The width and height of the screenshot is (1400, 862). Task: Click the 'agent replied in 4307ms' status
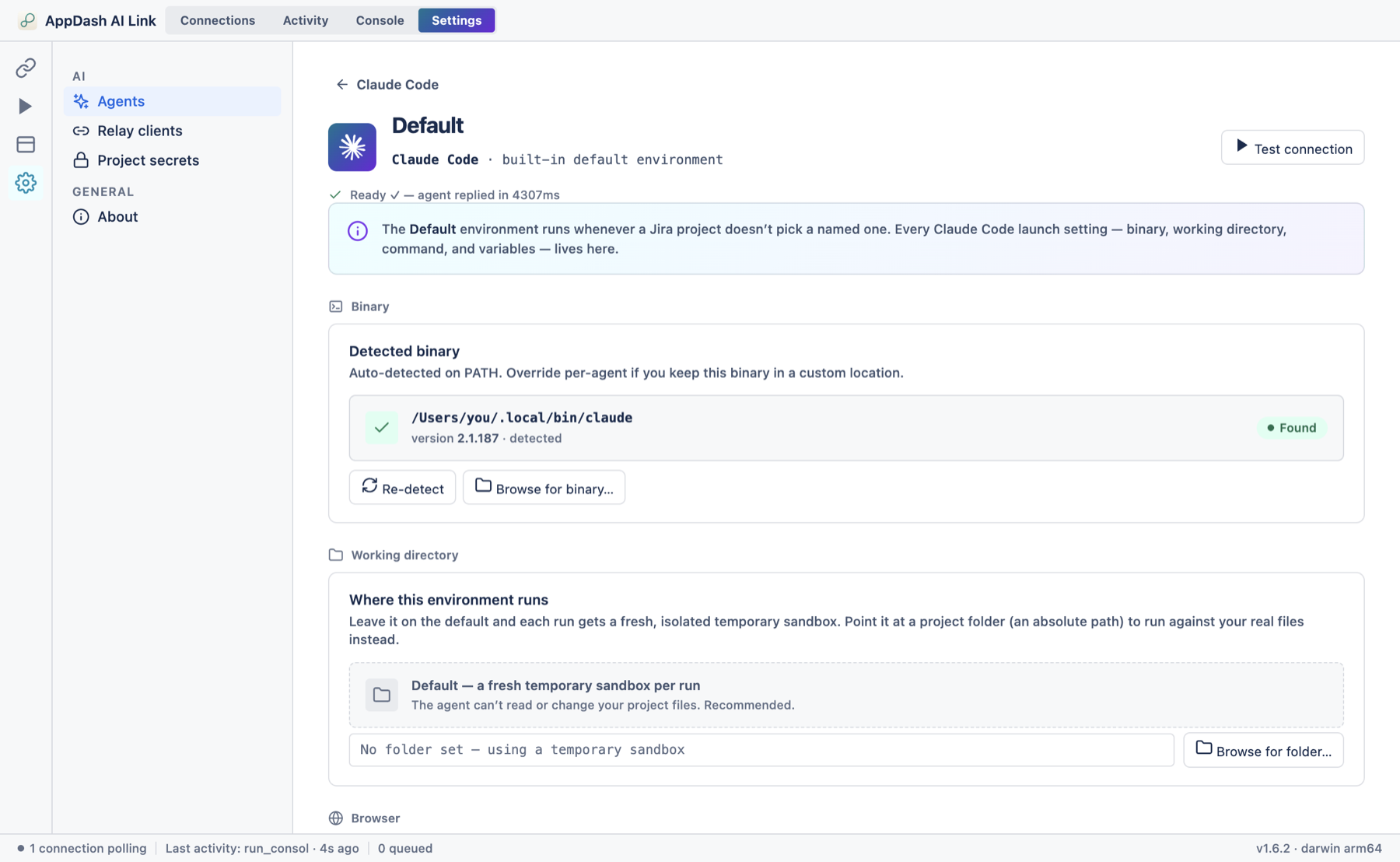(x=488, y=194)
